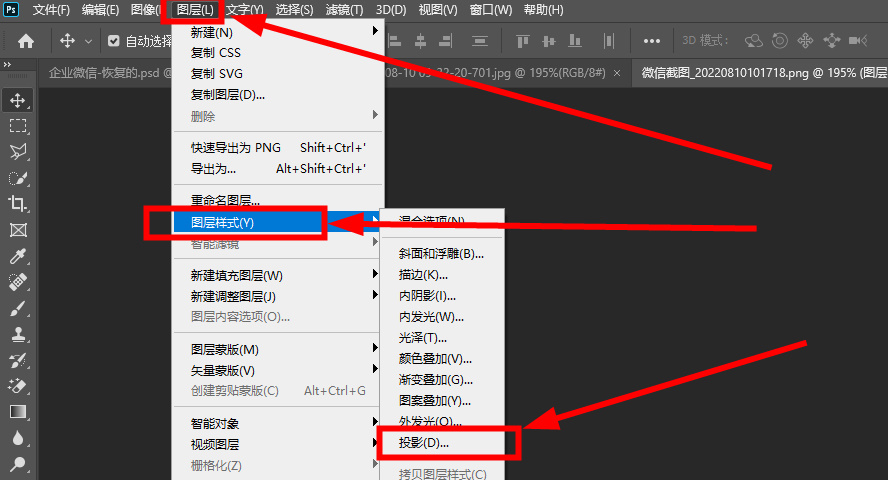Choose 描边(K)... in the submenu
Image resolution: width=888 pixels, height=480 pixels.
(442, 275)
